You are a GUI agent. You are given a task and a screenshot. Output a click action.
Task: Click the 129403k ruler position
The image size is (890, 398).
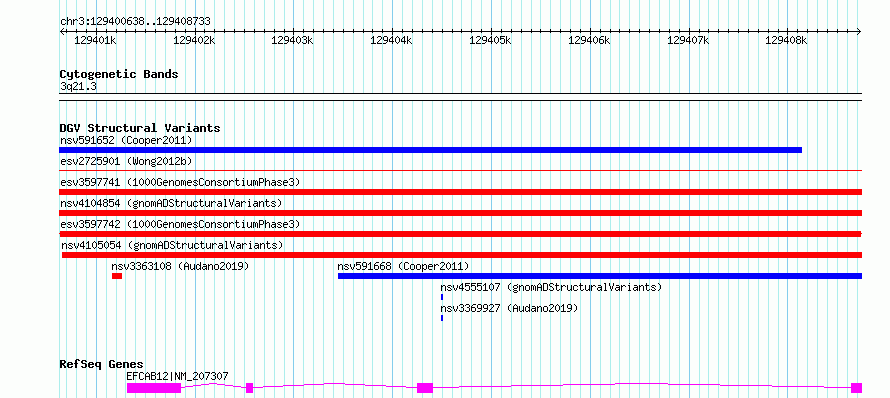(x=293, y=40)
